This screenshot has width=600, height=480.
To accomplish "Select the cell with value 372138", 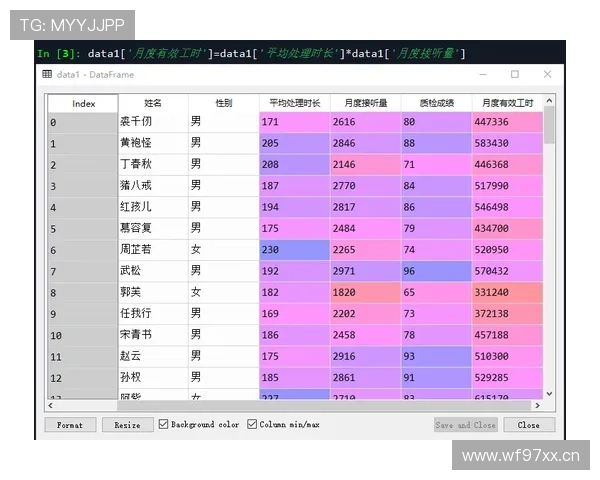I will (507, 314).
